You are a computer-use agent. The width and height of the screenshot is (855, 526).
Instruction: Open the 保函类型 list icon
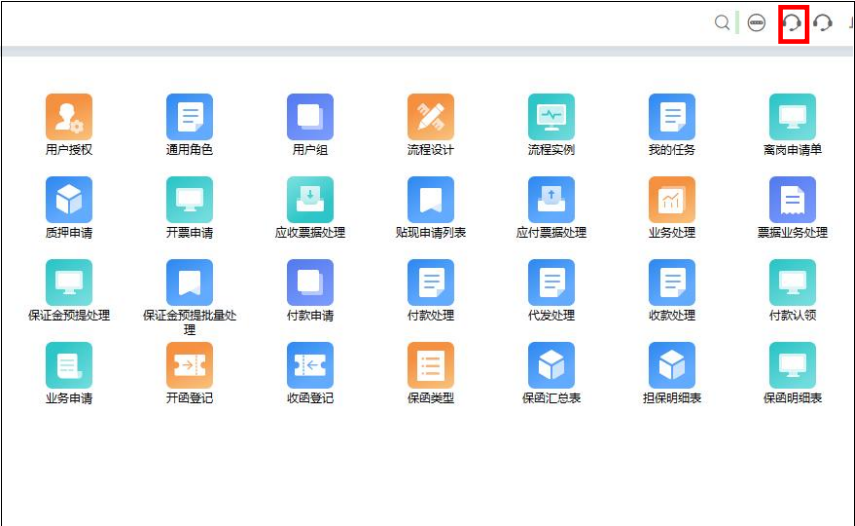point(430,365)
